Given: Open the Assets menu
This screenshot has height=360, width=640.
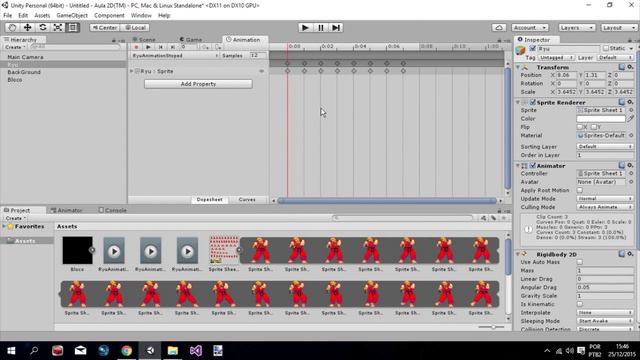Looking at the screenshot, I should pos(42,16).
